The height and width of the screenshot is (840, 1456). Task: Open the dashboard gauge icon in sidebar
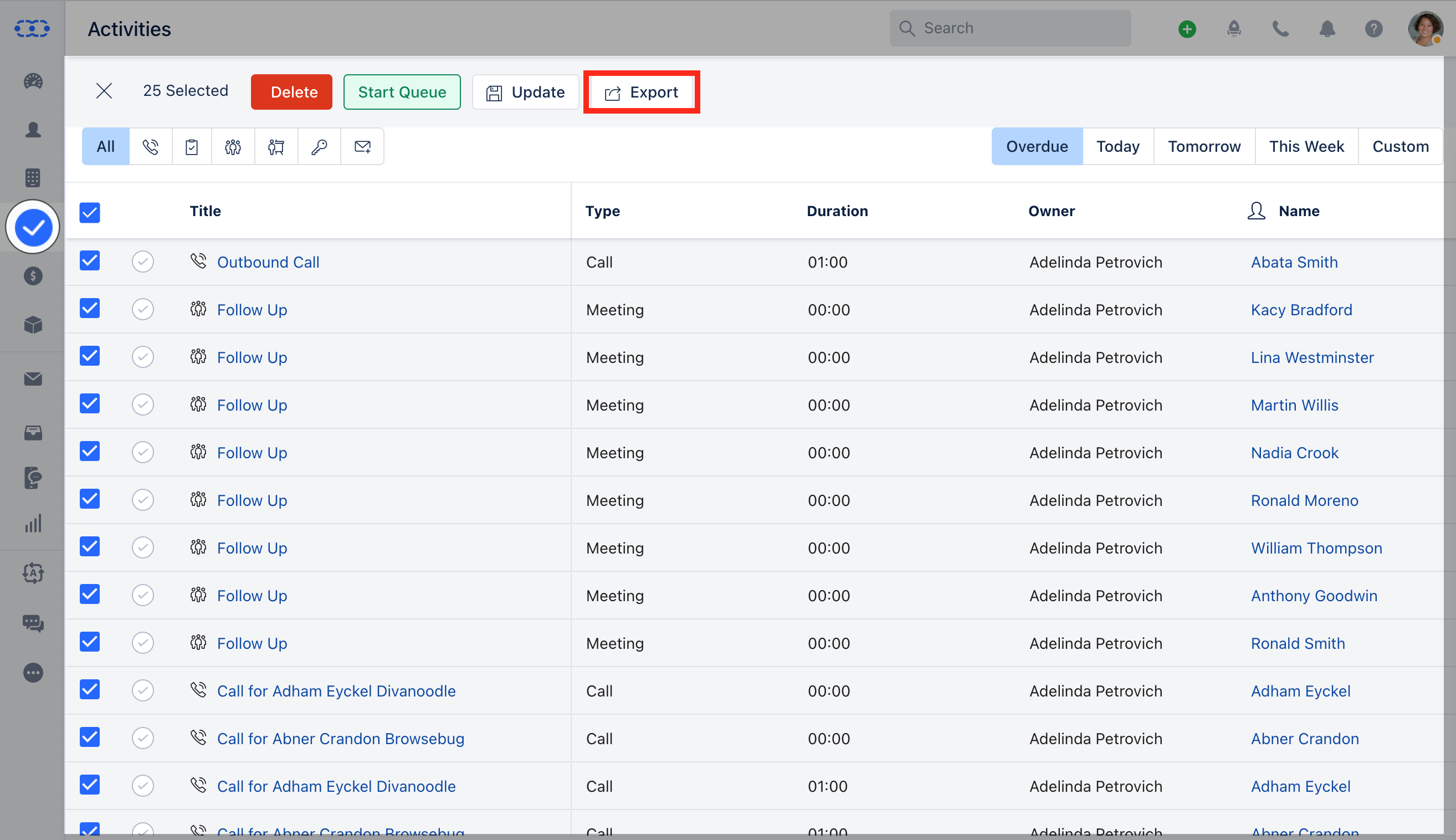33,81
